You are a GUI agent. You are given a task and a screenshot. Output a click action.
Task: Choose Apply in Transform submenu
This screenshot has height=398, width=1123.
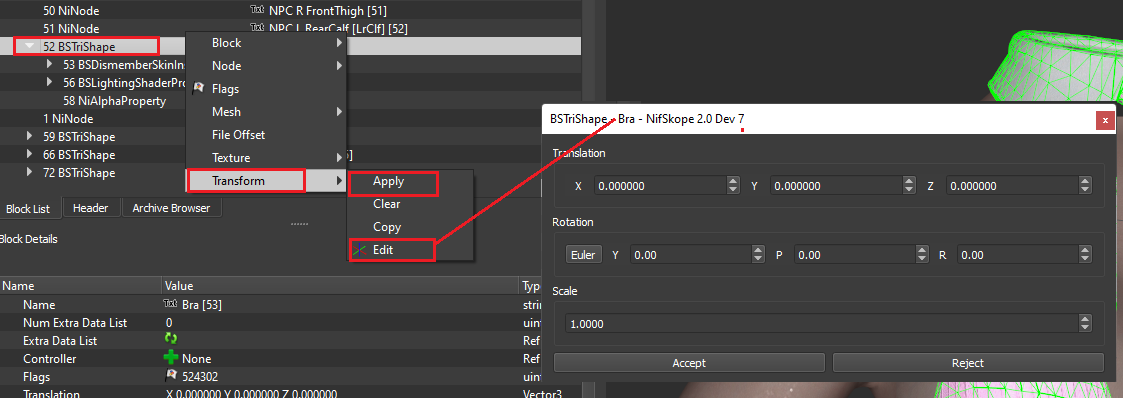pos(410,181)
